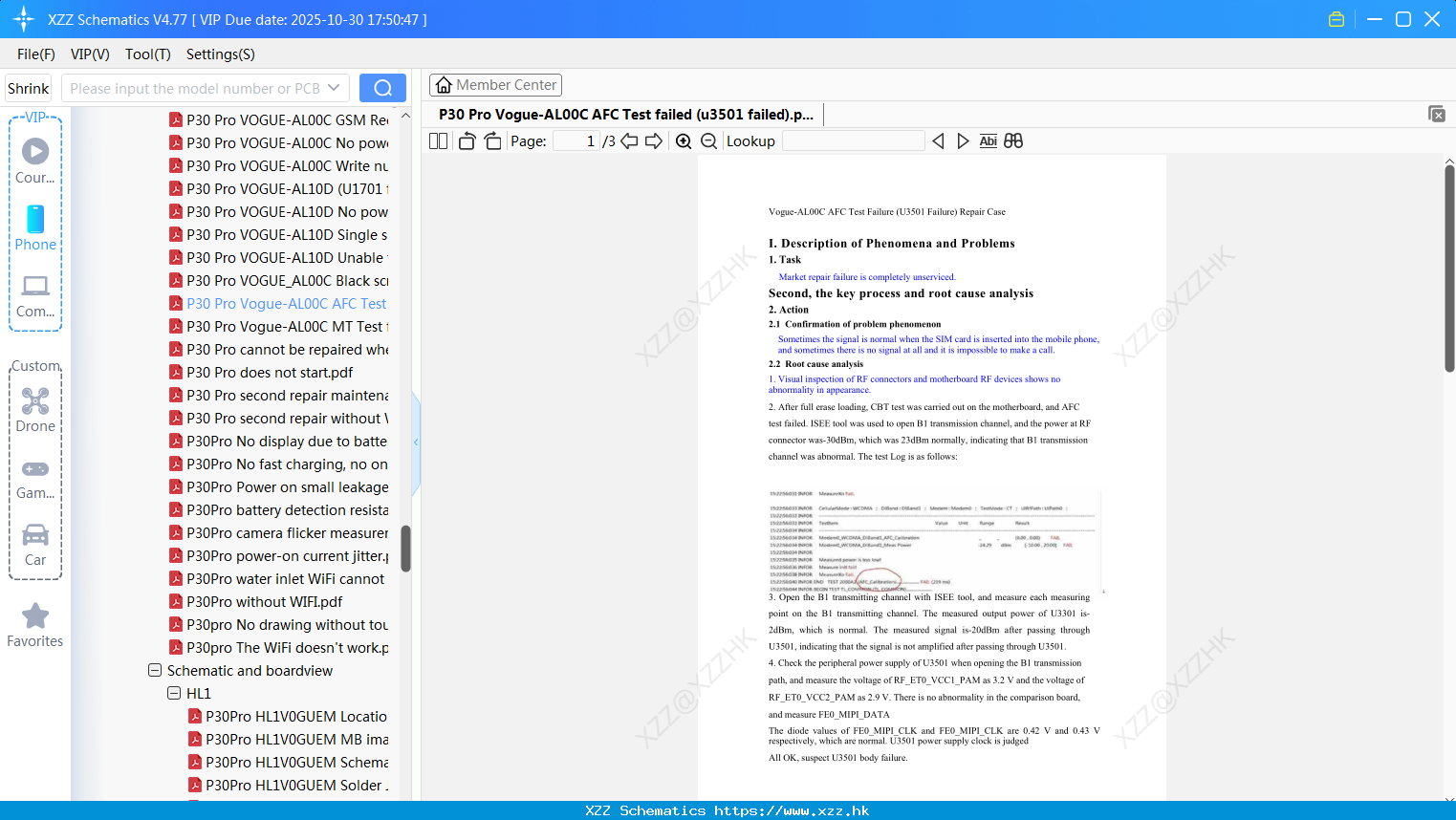
Task: Open P30 Pro second repair without file
Action: [x=279, y=418]
